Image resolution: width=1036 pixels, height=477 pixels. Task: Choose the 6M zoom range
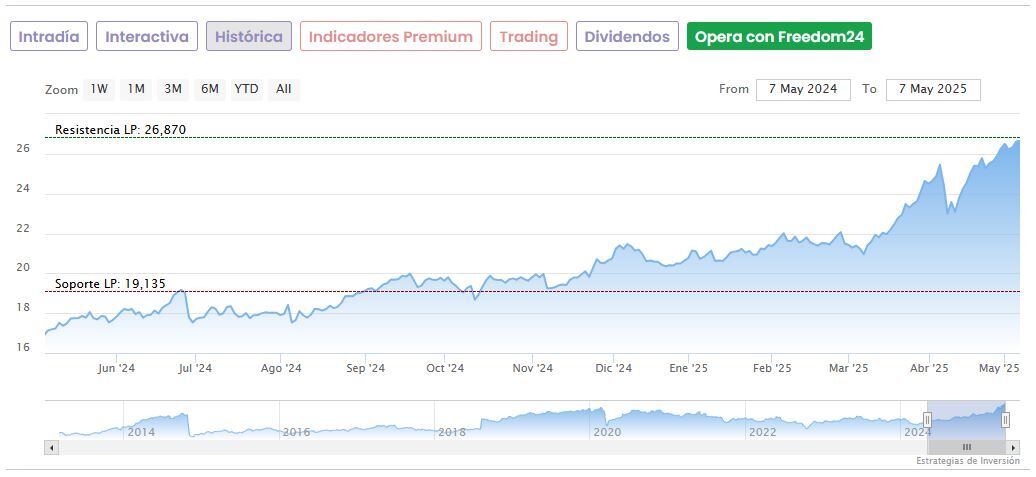click(x=209, y=89)
